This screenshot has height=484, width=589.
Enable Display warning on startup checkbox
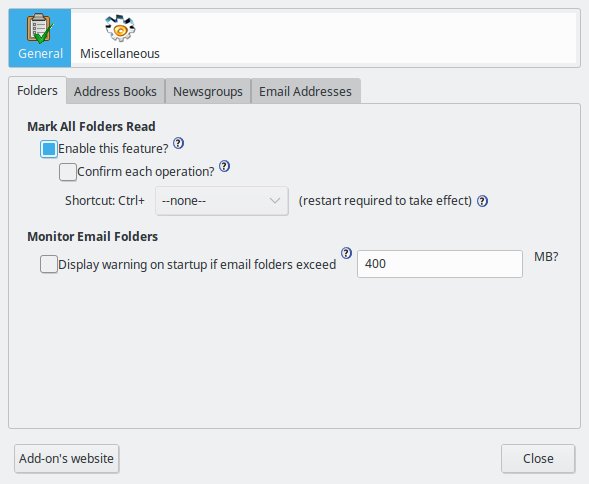click(x=49, y=264)
